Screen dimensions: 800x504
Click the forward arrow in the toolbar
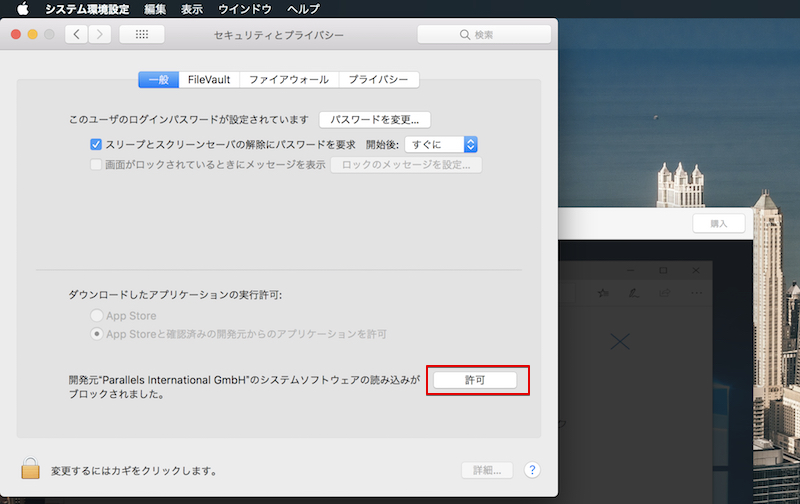(x=99, y=35)
